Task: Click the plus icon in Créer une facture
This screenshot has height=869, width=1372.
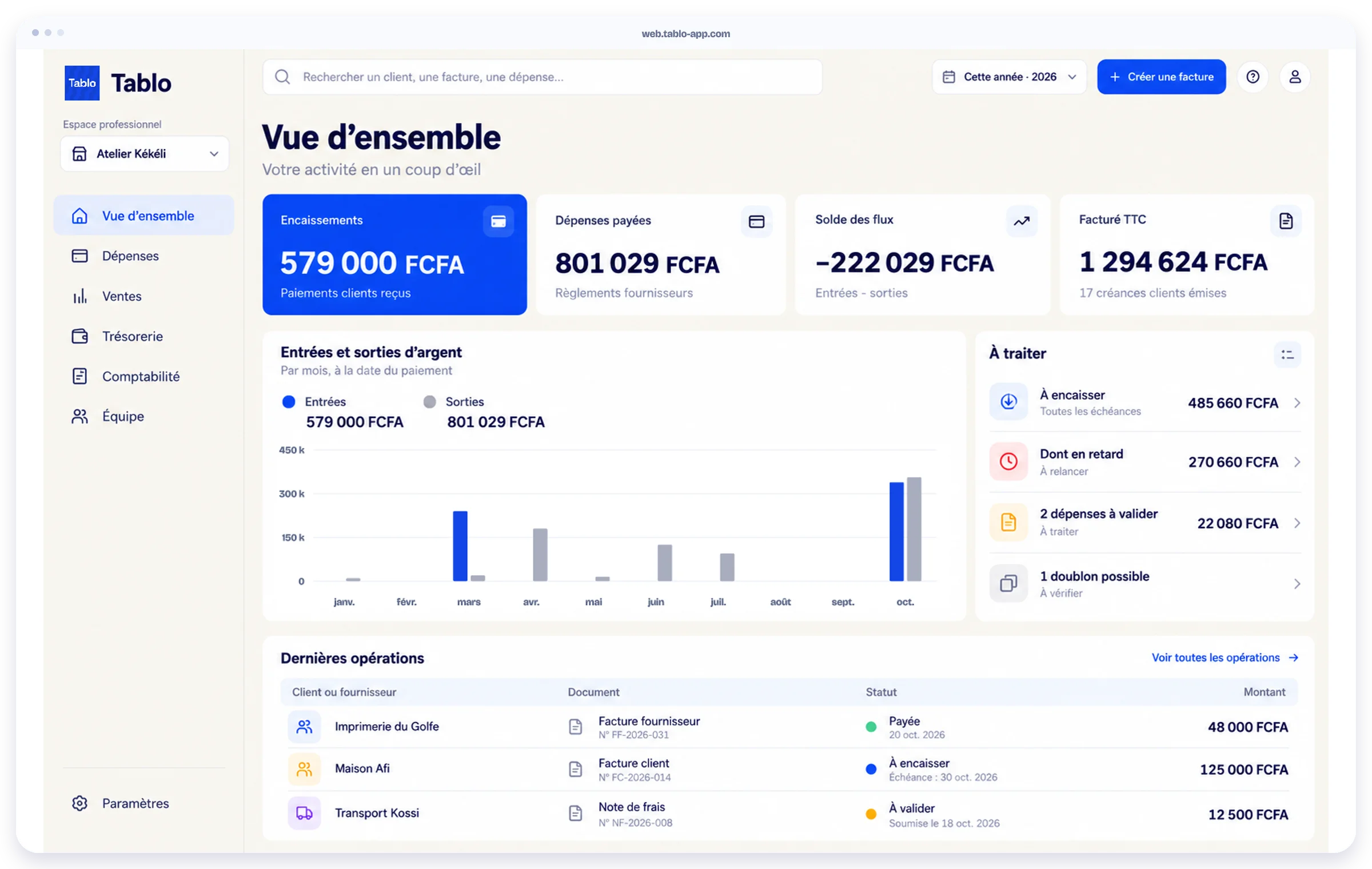Action: pos(1115,77)
